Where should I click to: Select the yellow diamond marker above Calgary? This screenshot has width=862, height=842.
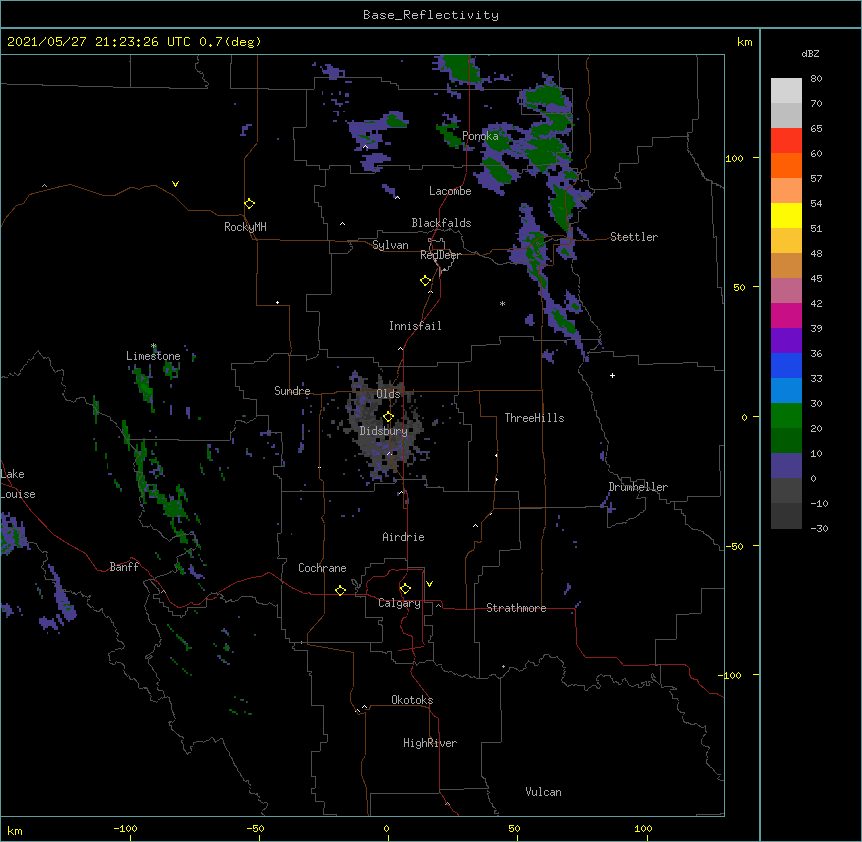click(405, 589)
